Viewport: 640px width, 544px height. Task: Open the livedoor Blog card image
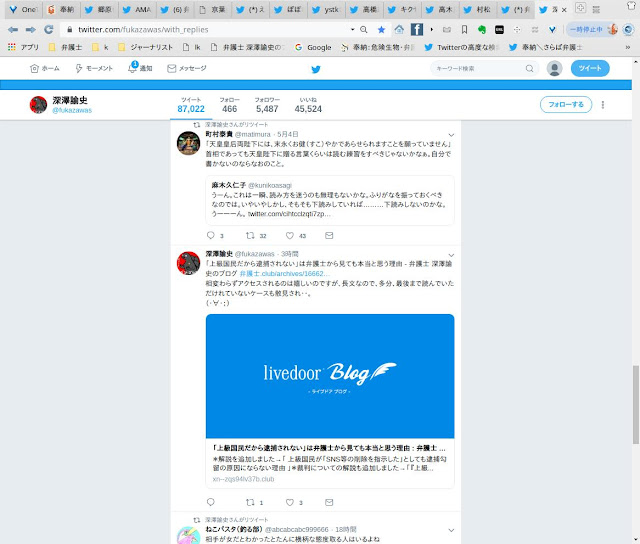[x=330, y=376]
